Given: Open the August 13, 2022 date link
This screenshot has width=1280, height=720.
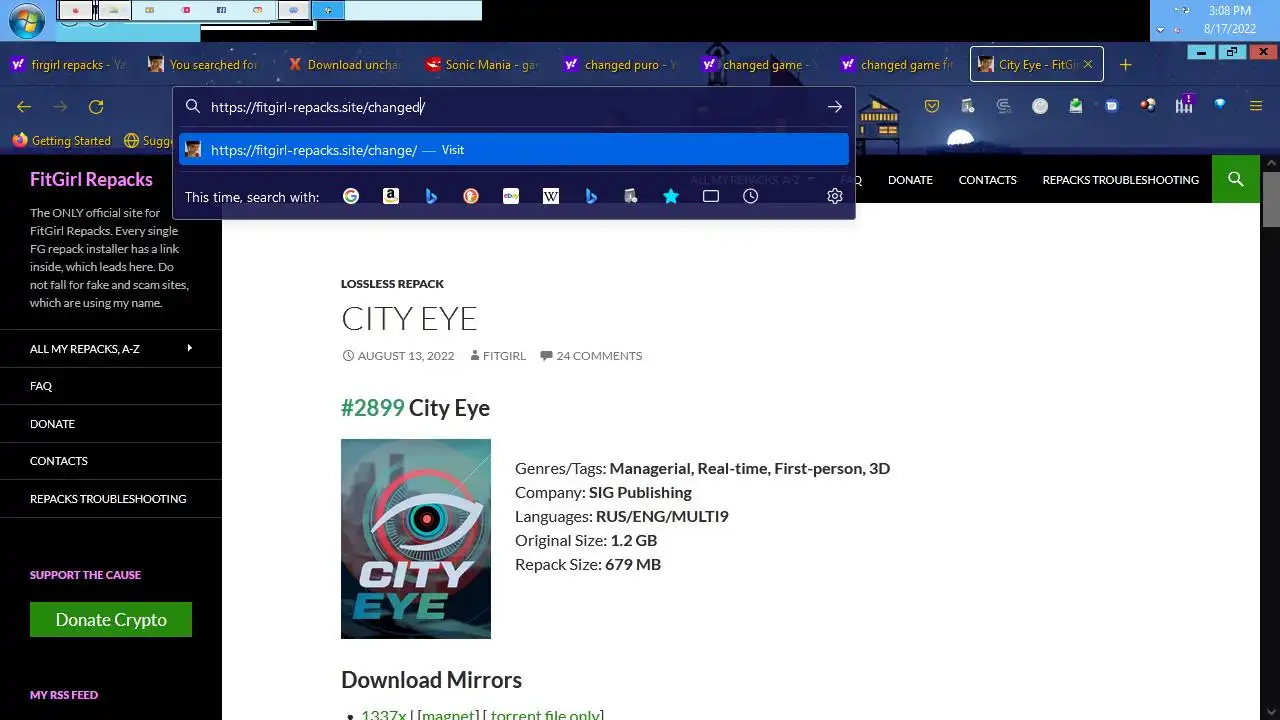Looking at the screenshot, I should pyautogui.click(x=406, y=356).
